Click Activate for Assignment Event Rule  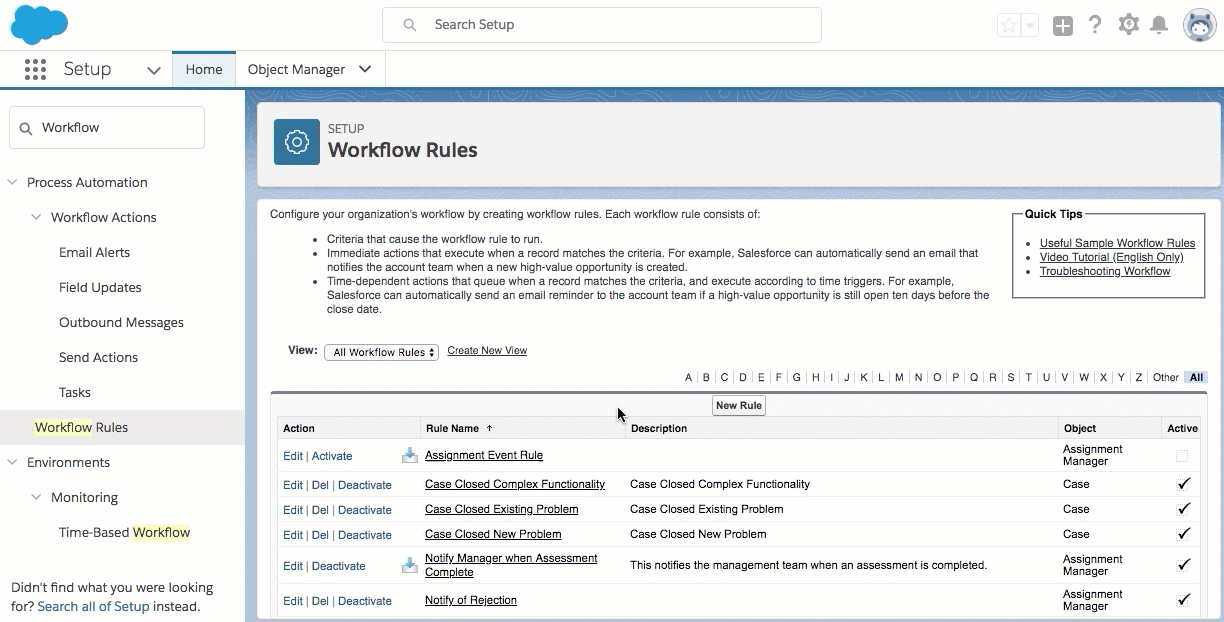coord(332,456)
